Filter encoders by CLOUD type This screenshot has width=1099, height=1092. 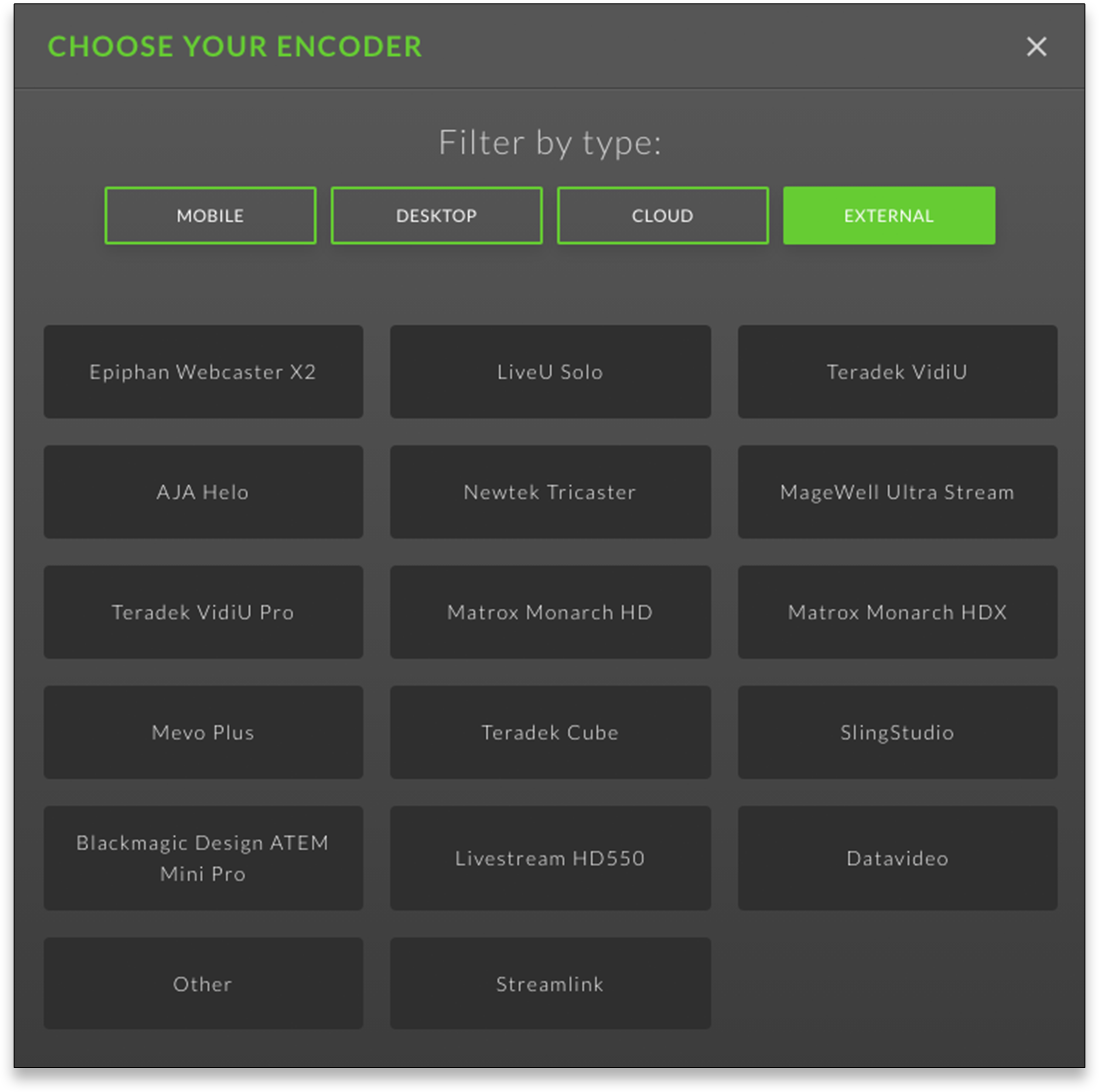point(661,215)
